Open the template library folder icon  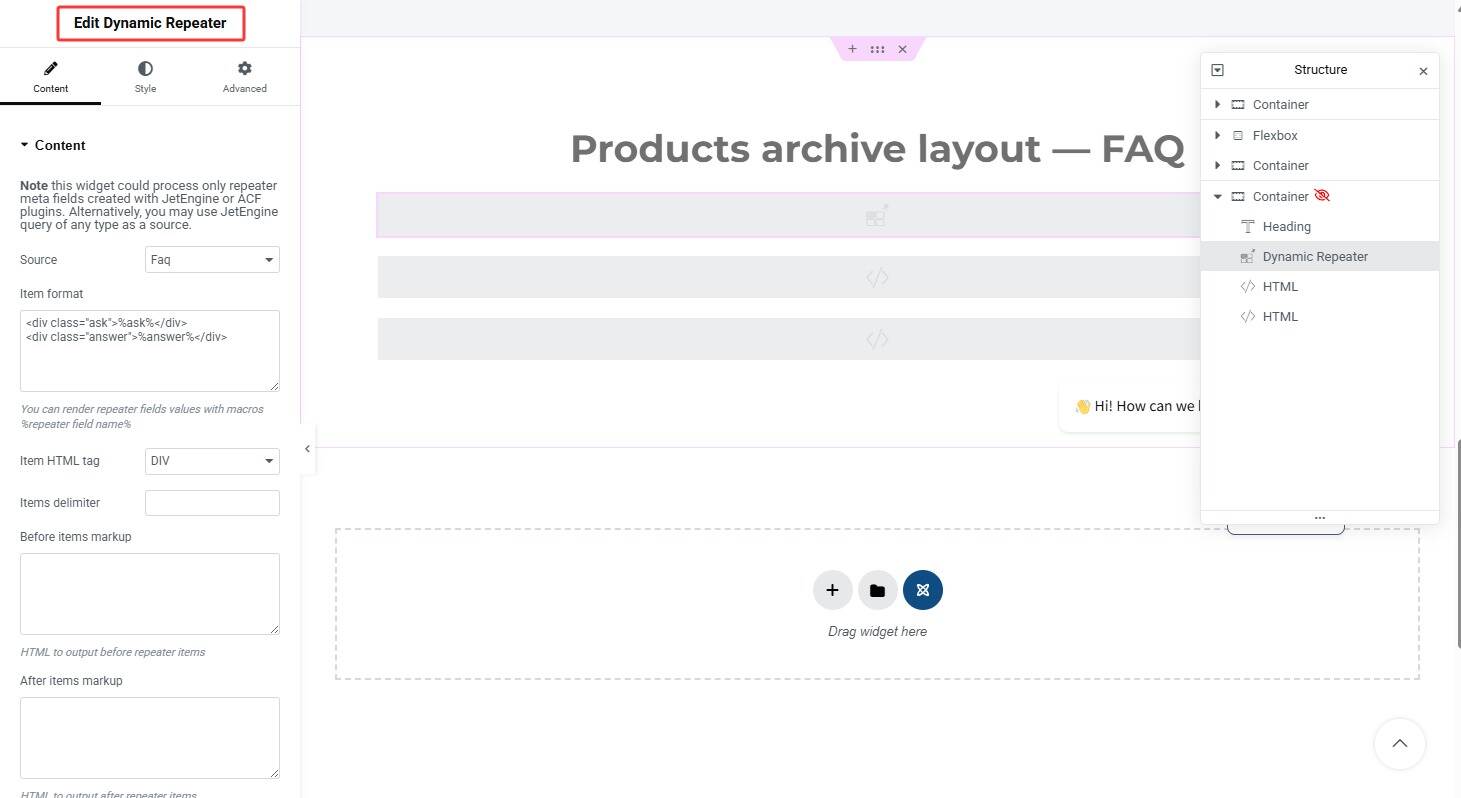[x=877, y=590]
